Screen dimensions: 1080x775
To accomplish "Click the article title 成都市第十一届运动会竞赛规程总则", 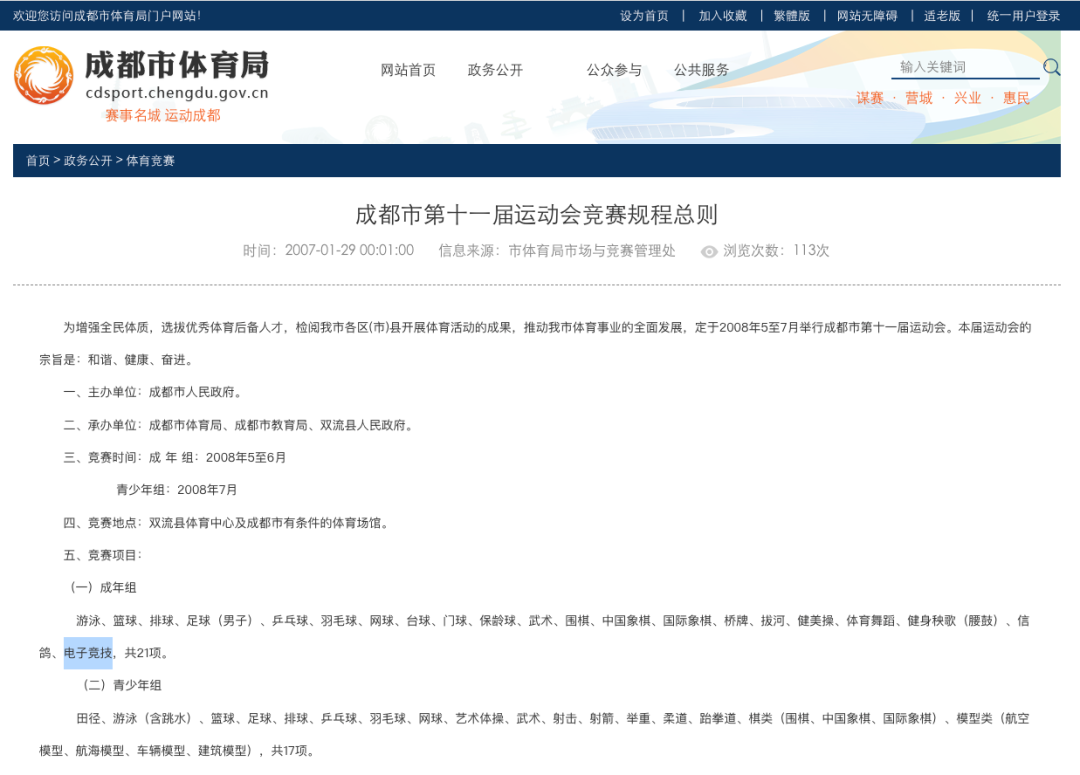I will [x=536, y=215].
